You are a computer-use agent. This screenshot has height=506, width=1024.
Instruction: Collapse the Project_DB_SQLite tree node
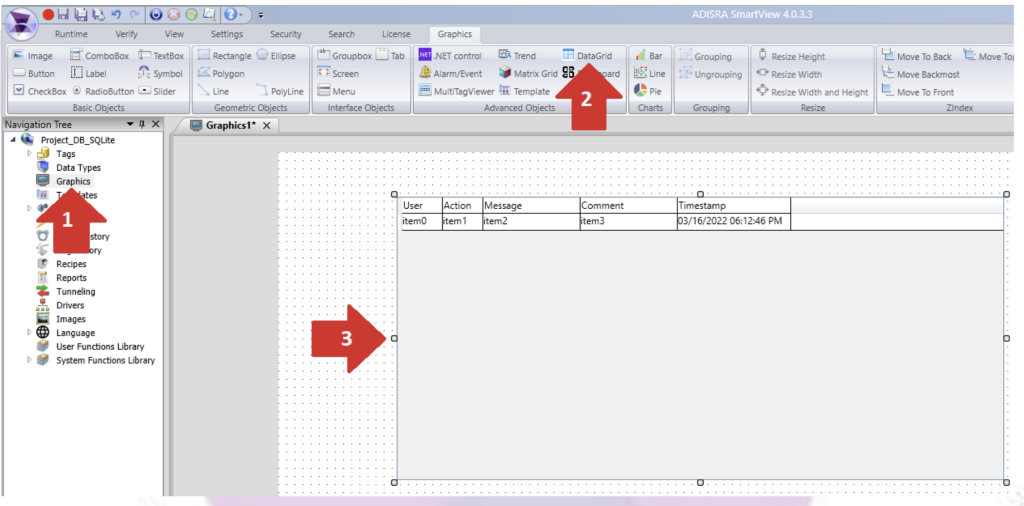point(13,140)
